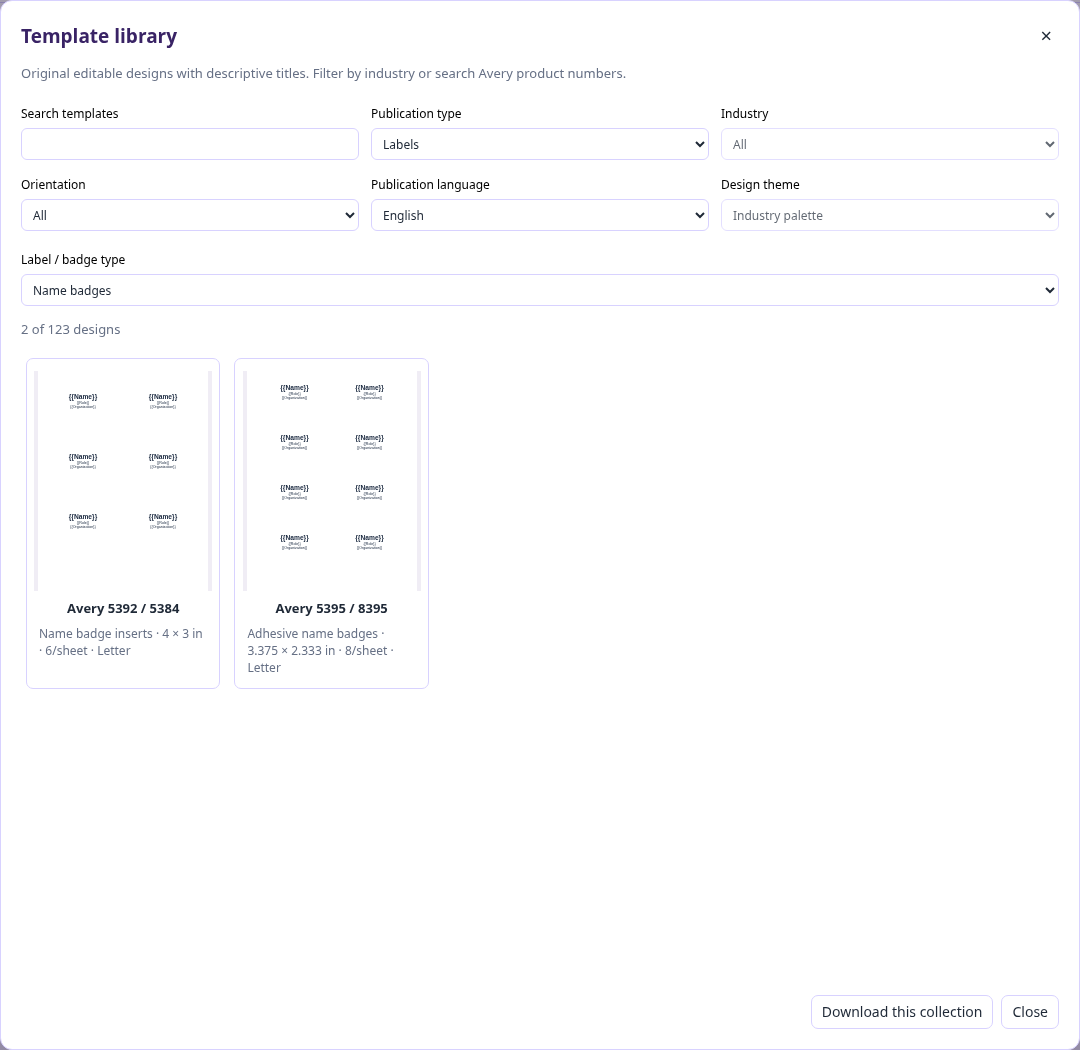This screenshot has width=1080, height=1050.
Task: Click the Close button at bottom
Action: [1030, 1011]
